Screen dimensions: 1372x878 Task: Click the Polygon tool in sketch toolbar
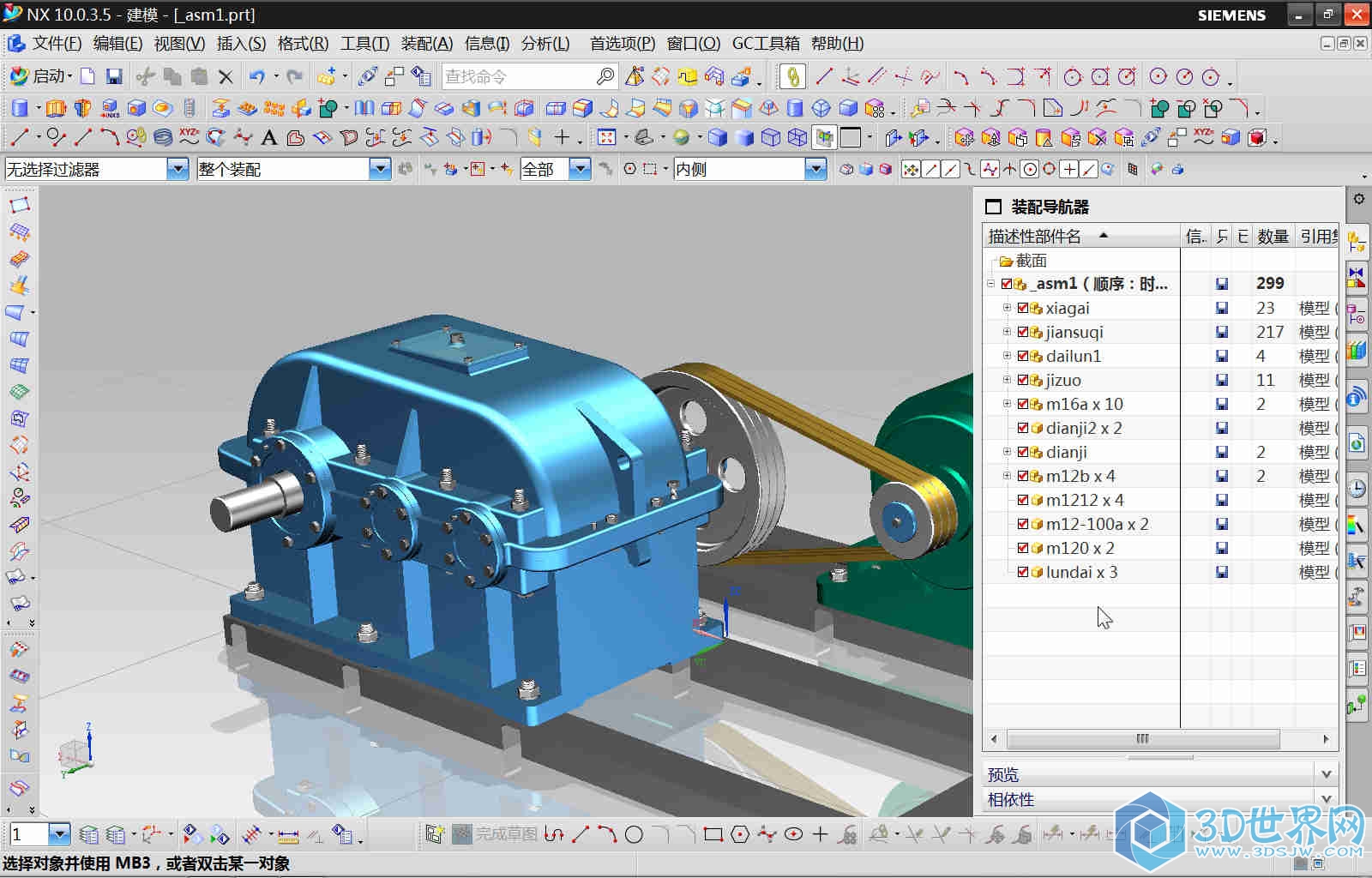pos(740,834)
